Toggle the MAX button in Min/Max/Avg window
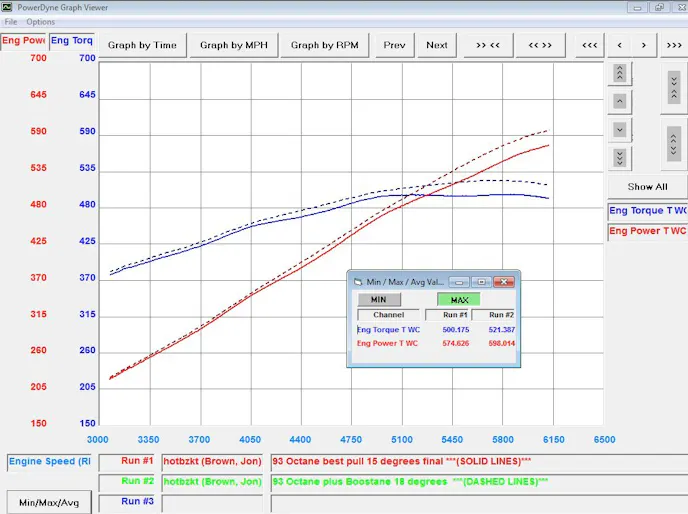This screenshot has height=514, width=688. point(459,299)
